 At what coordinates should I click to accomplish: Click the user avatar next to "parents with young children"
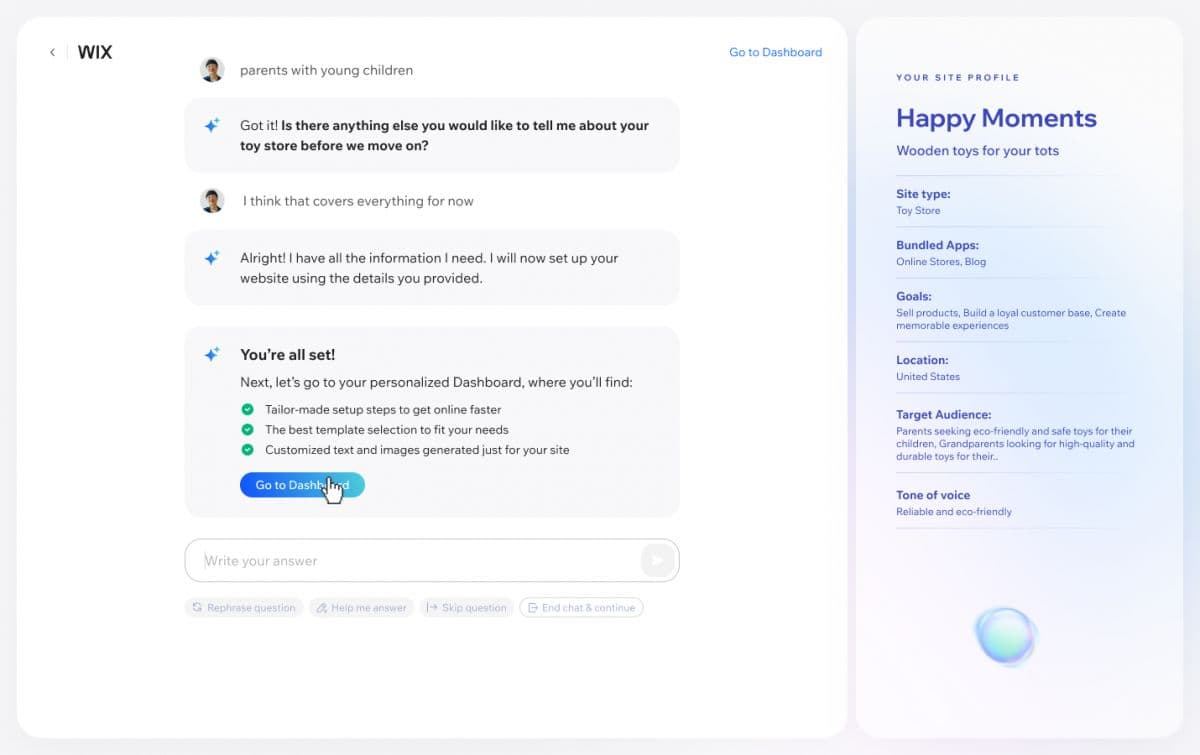[x=211, y=69]
